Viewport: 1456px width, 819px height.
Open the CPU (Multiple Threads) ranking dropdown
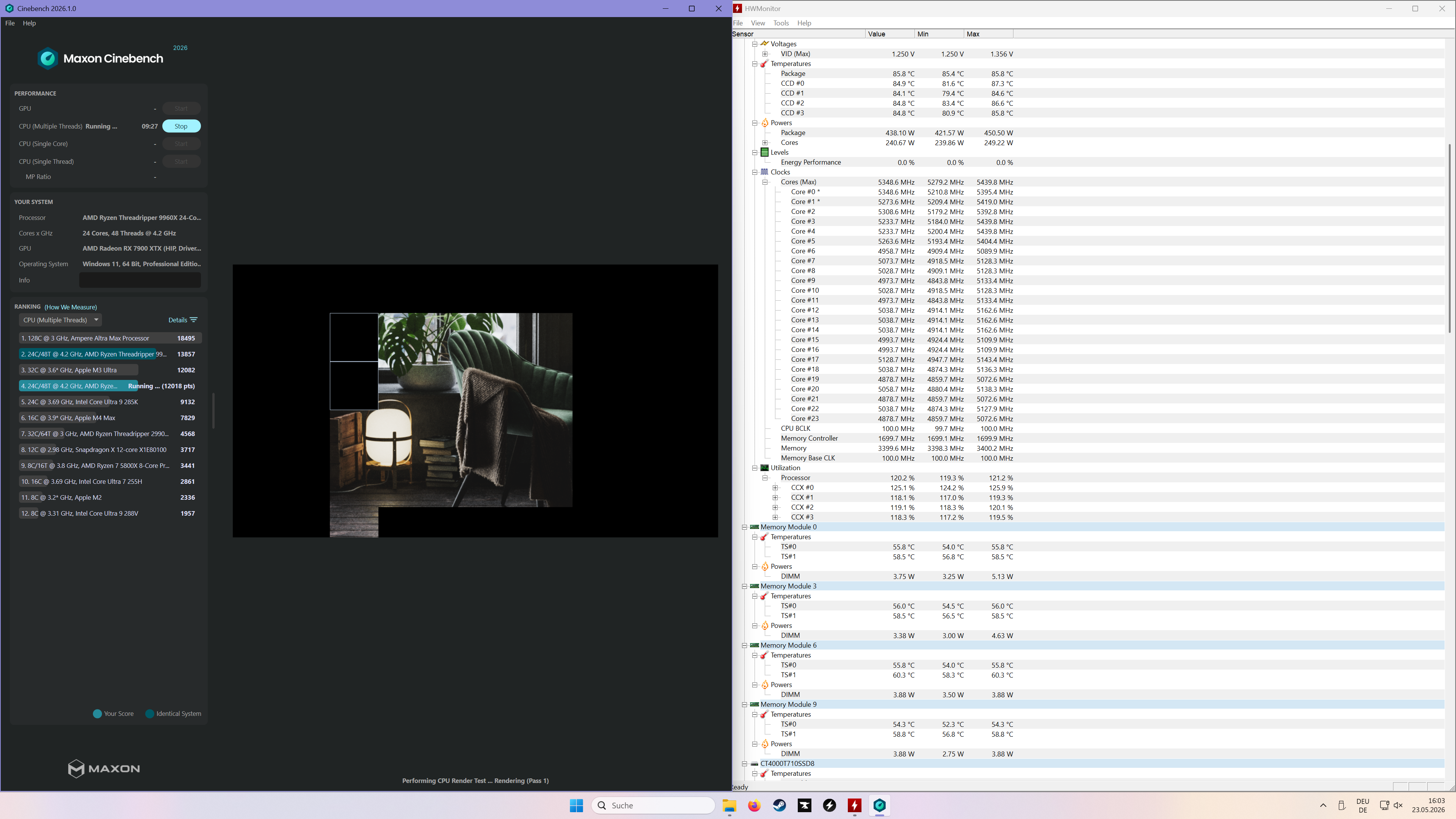(60, 320)
